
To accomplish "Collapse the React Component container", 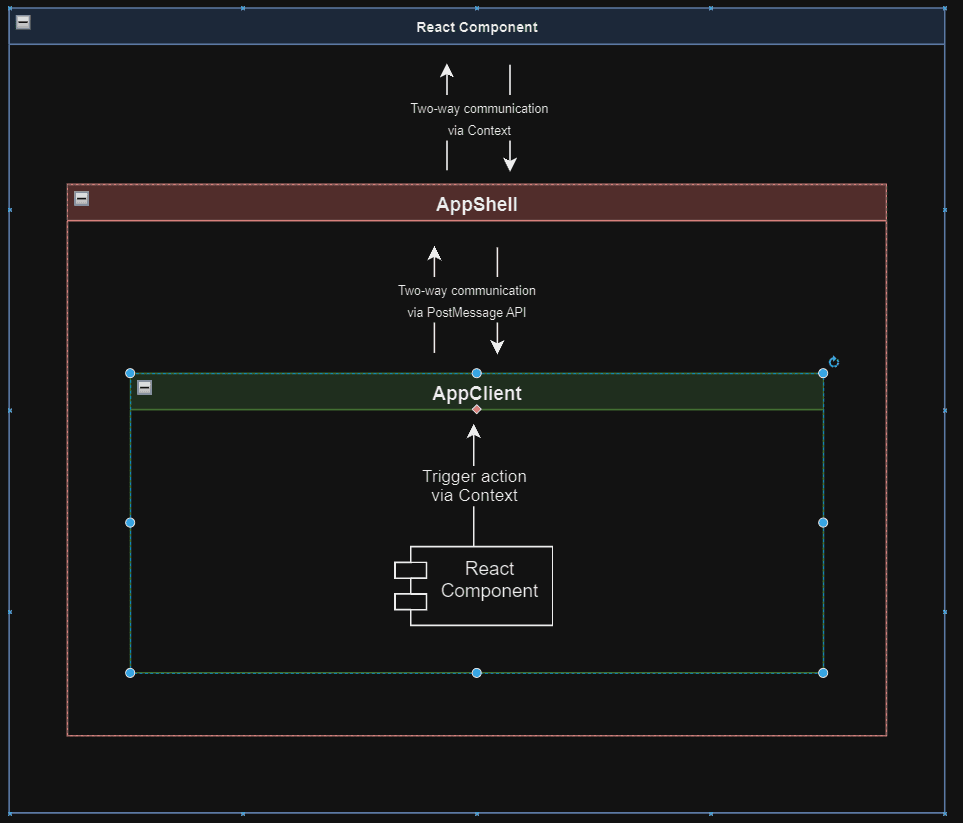I will click(x=22, y=21).
